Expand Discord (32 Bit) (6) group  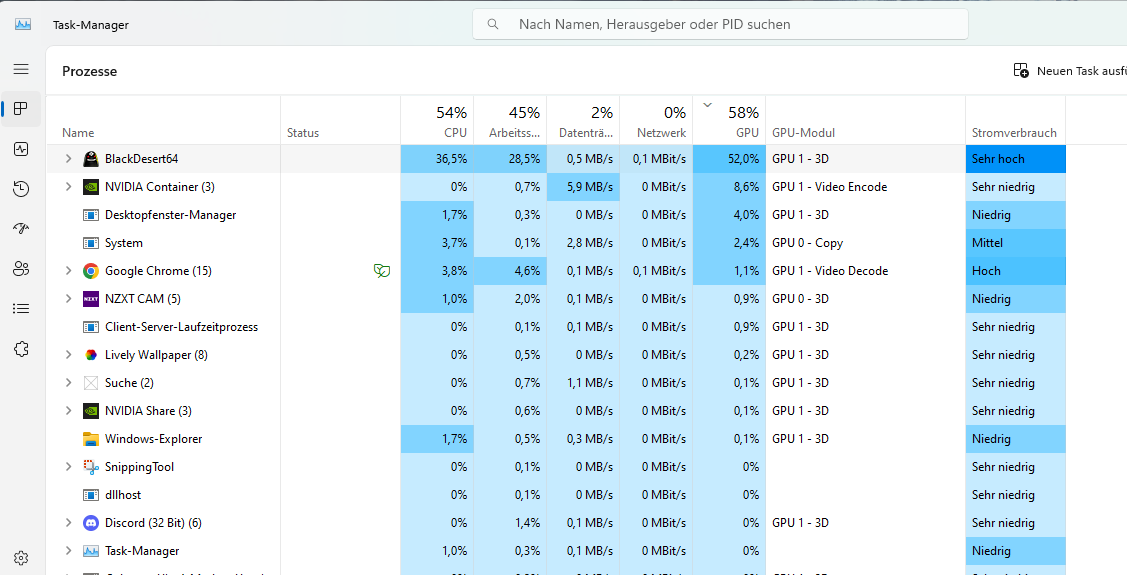pos(68,523)
